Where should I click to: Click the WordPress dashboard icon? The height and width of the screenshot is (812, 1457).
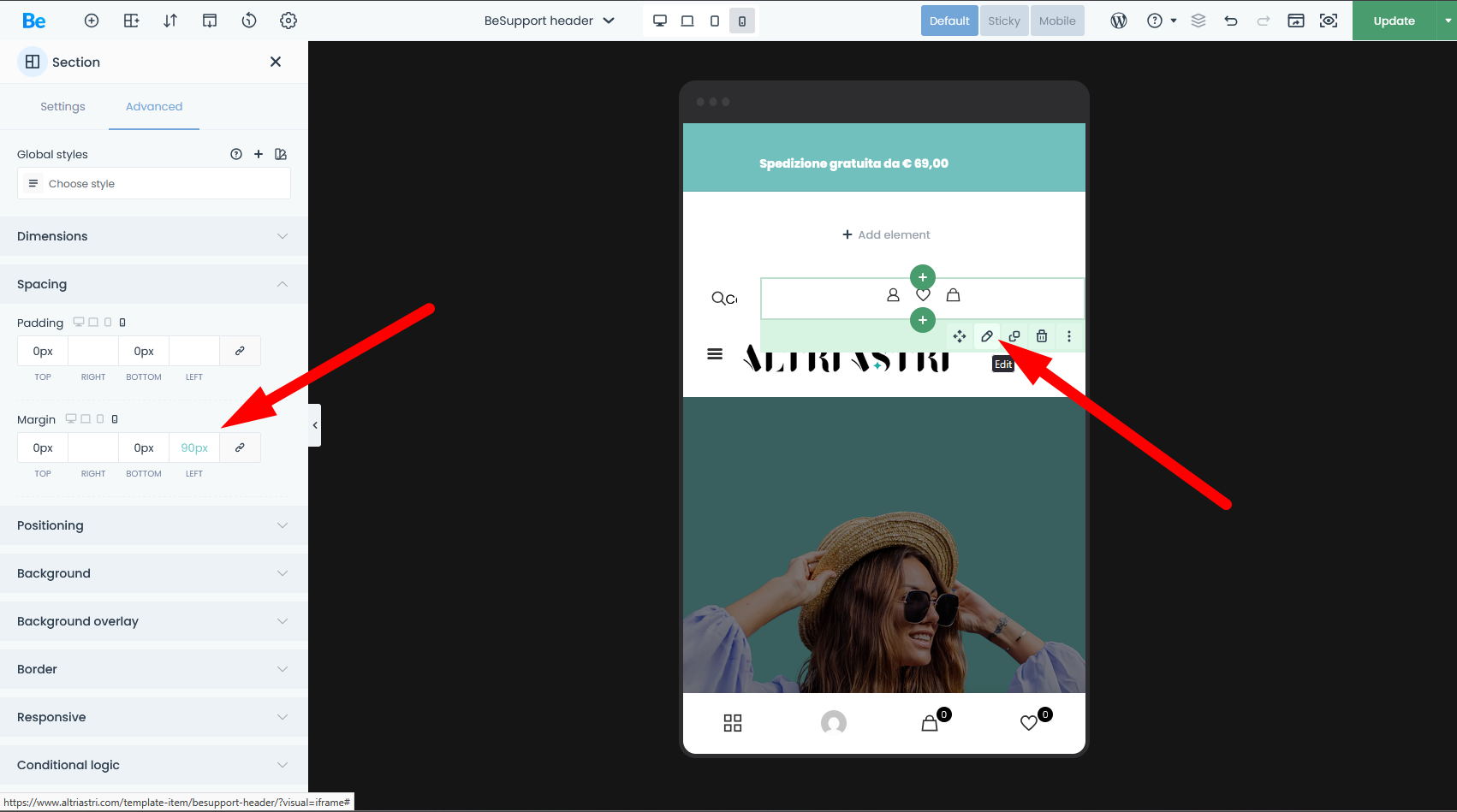click(x=1118, y=21)
